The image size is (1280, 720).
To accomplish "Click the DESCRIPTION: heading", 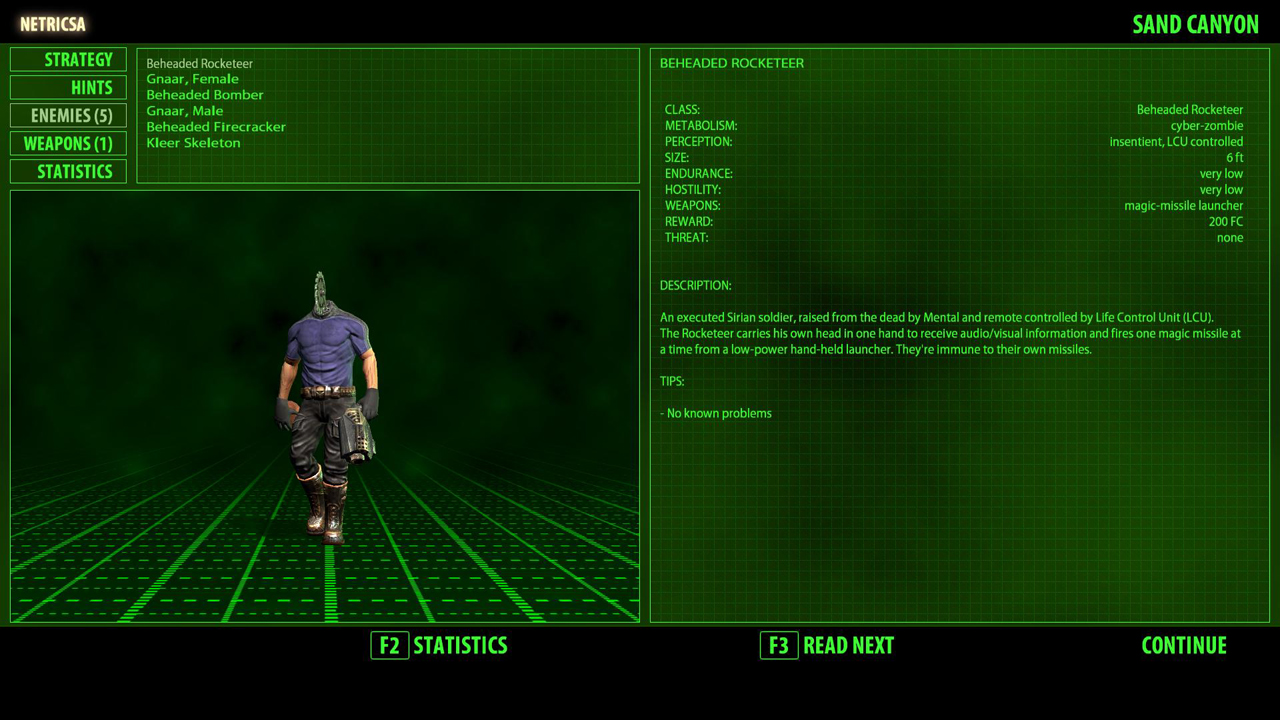I will tap(695, 286).
